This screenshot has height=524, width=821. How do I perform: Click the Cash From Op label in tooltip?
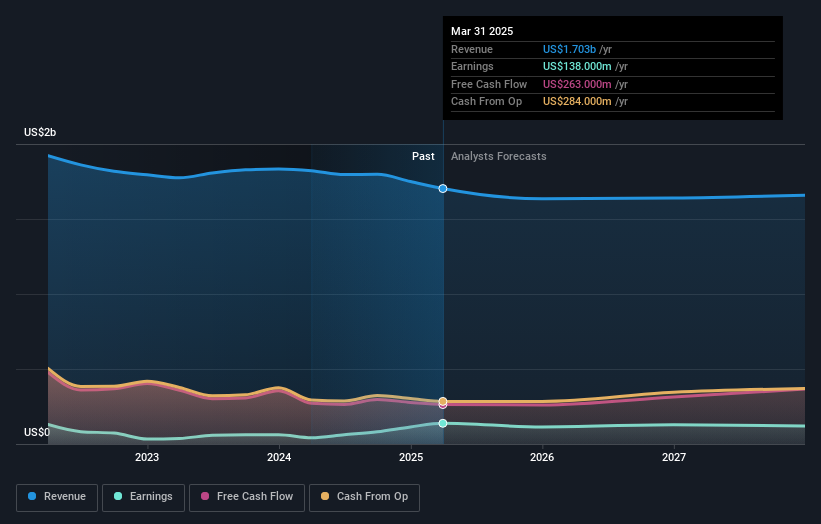(x=486, y=102)
